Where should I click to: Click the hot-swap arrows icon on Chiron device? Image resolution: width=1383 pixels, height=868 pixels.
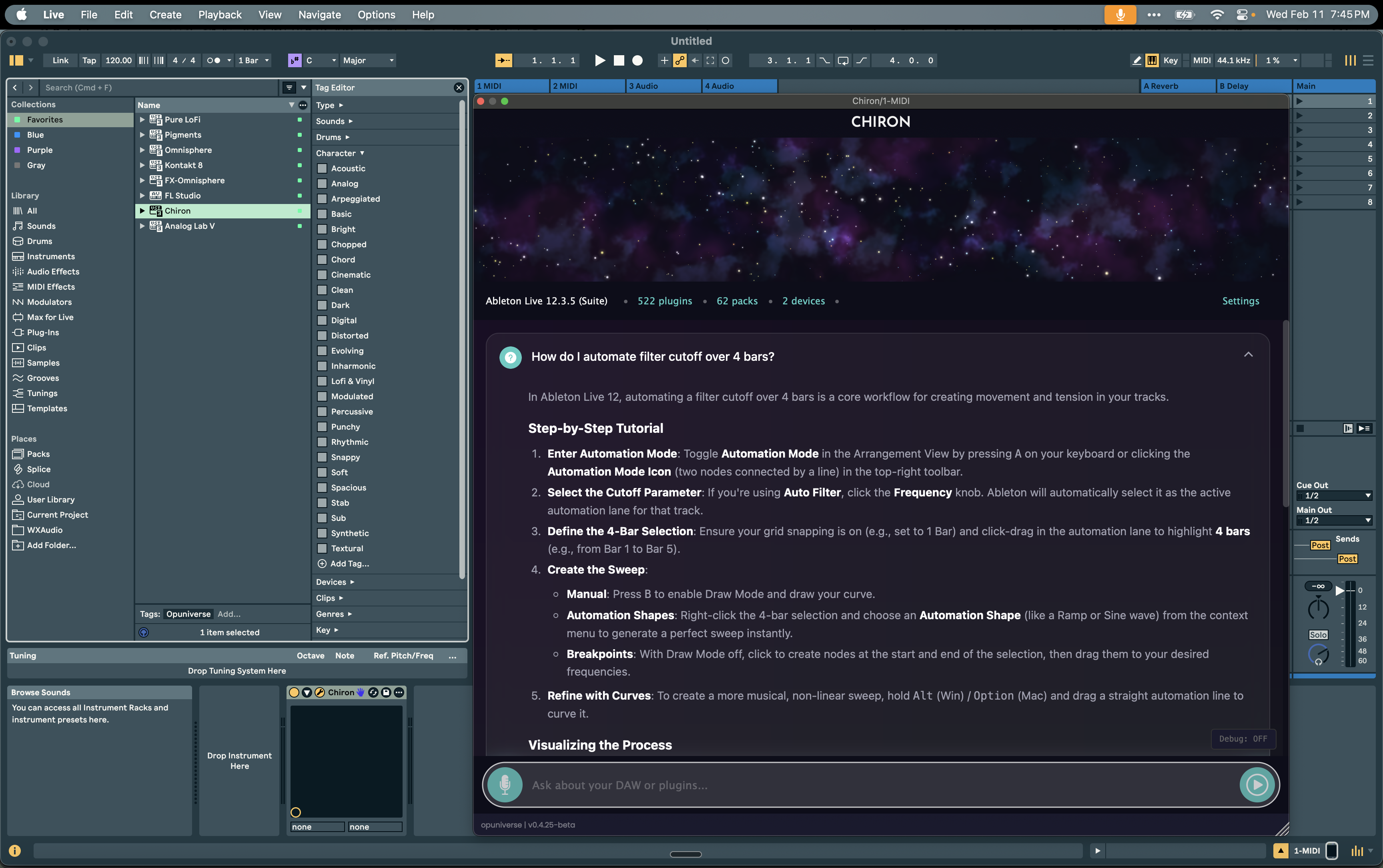[374, 693]
